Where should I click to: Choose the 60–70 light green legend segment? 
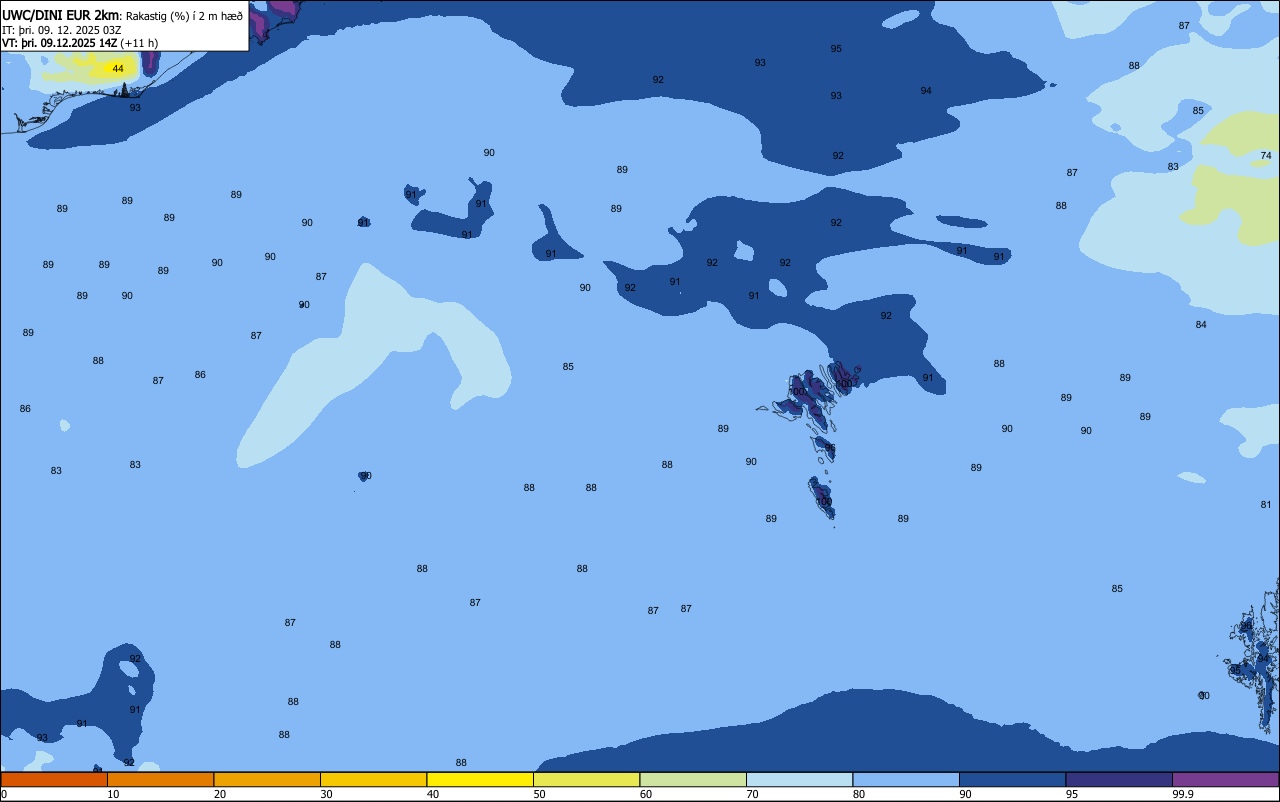coord(693,779)
